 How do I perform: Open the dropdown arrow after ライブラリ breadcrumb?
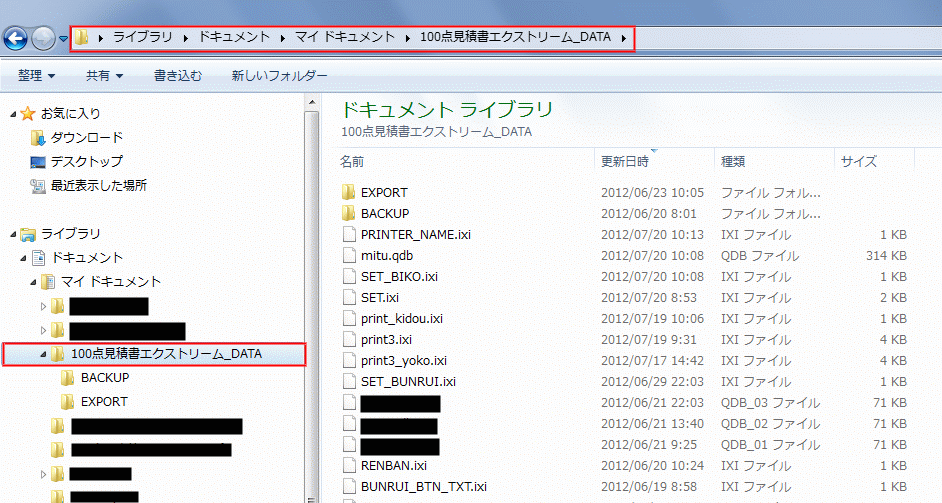coord(186,38)
